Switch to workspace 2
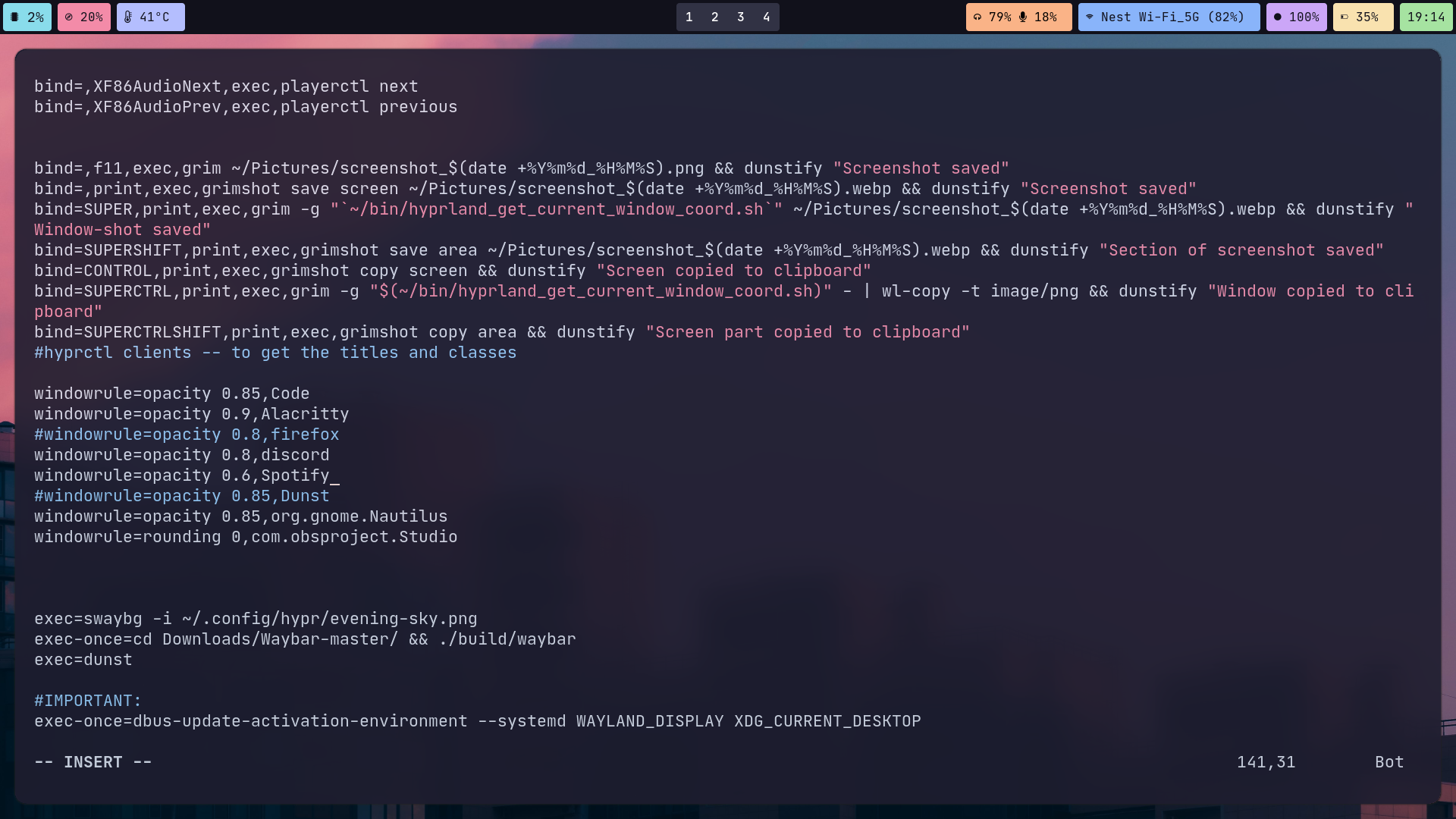This screenshot has width=1456, height=819. click(x=714, y=16)
